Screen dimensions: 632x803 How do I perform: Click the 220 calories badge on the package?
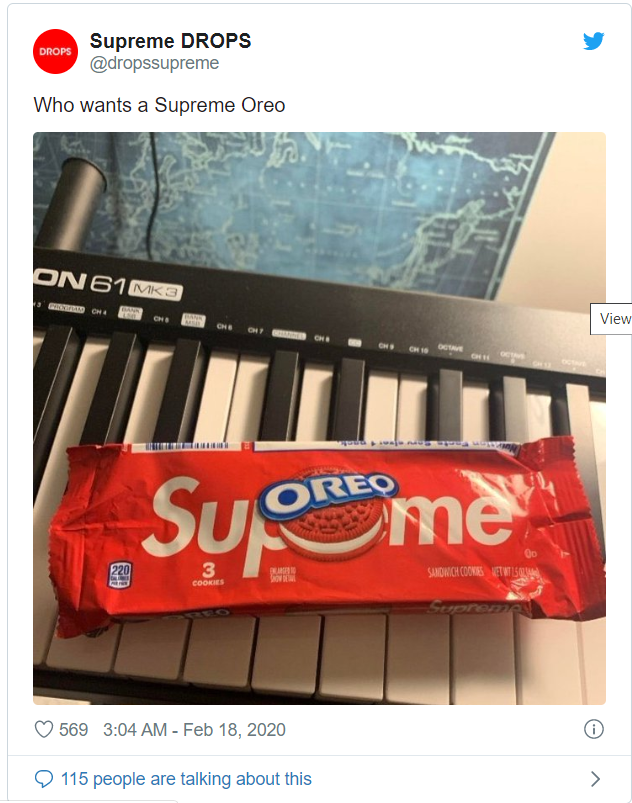click(x=120, y=575)
